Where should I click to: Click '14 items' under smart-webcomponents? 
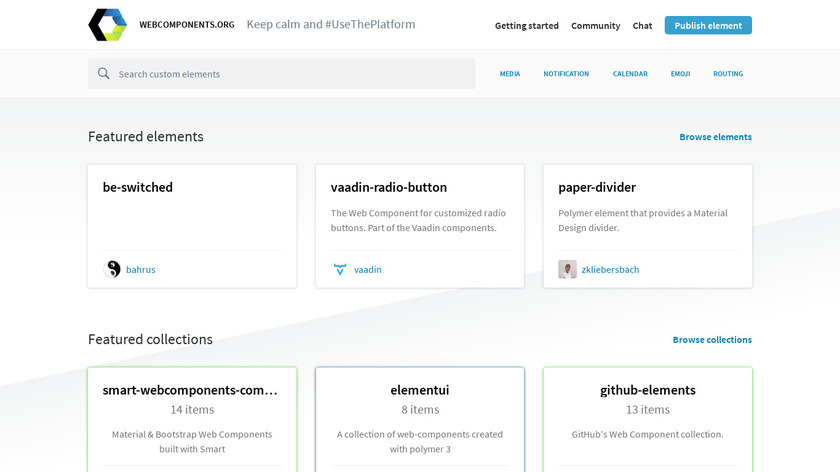tap(192, 409)
